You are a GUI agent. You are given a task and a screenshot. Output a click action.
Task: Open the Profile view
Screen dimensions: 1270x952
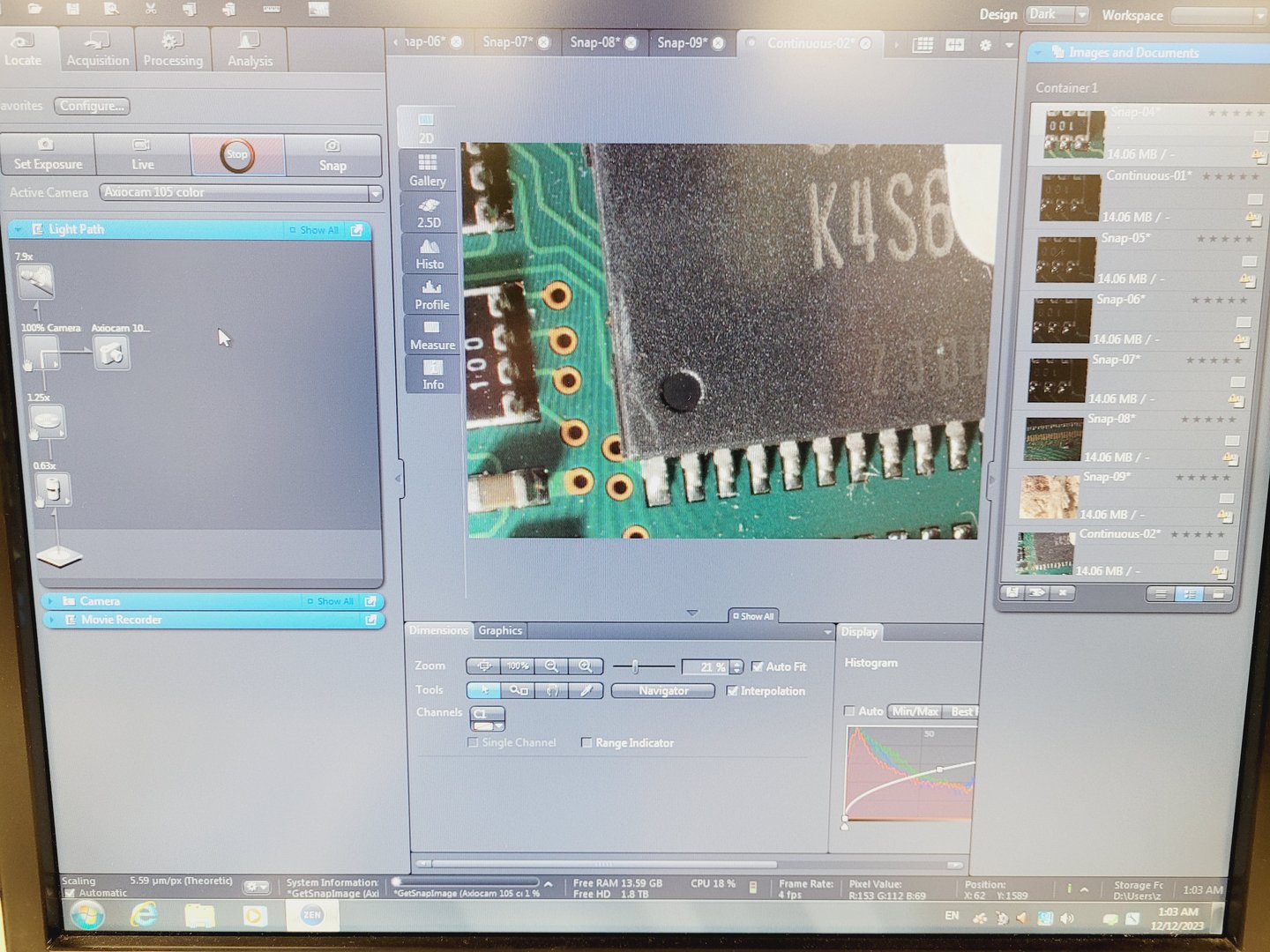coord(431,294)
